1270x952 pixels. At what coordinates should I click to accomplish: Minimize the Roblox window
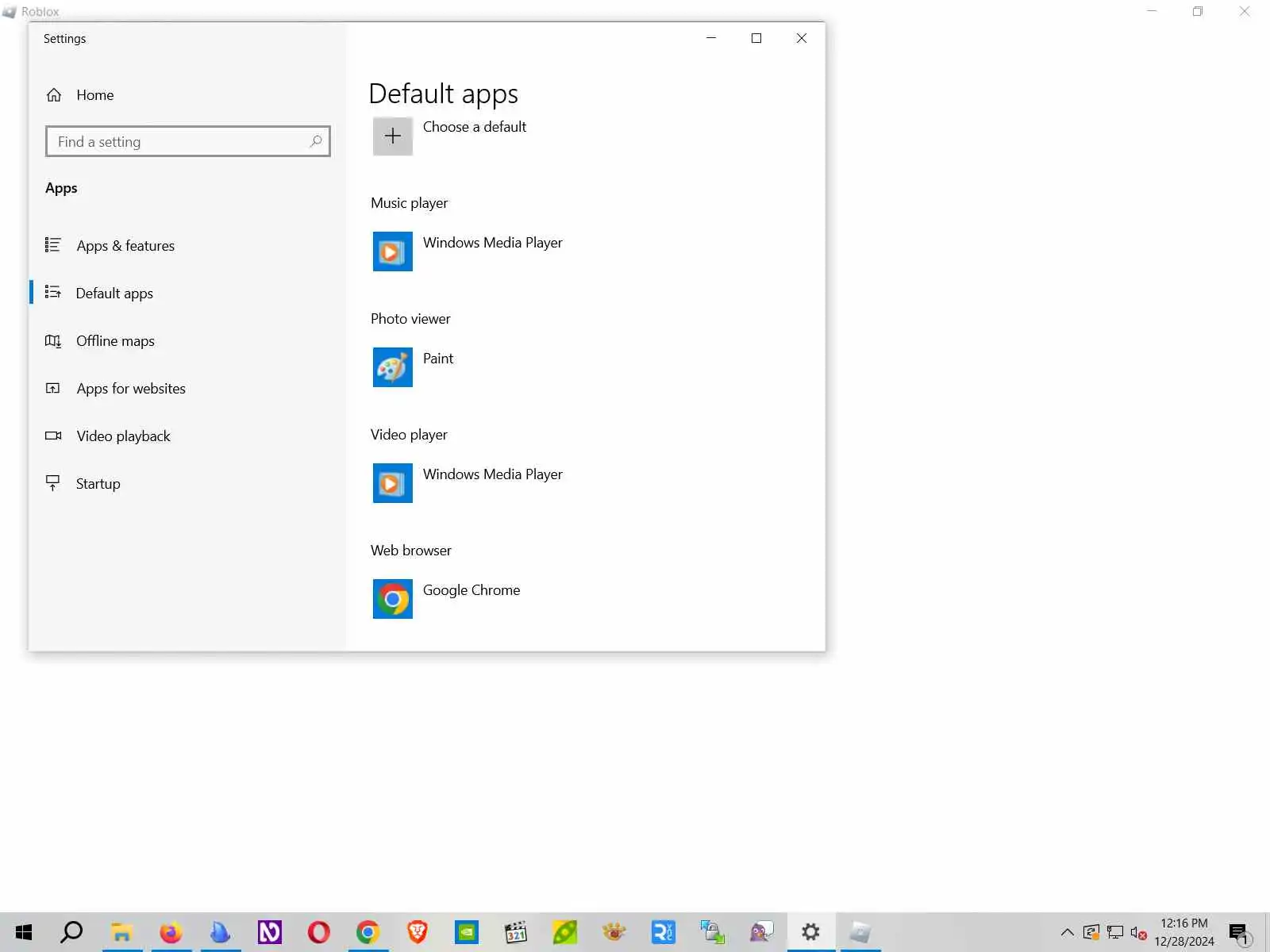(1153, 11)
